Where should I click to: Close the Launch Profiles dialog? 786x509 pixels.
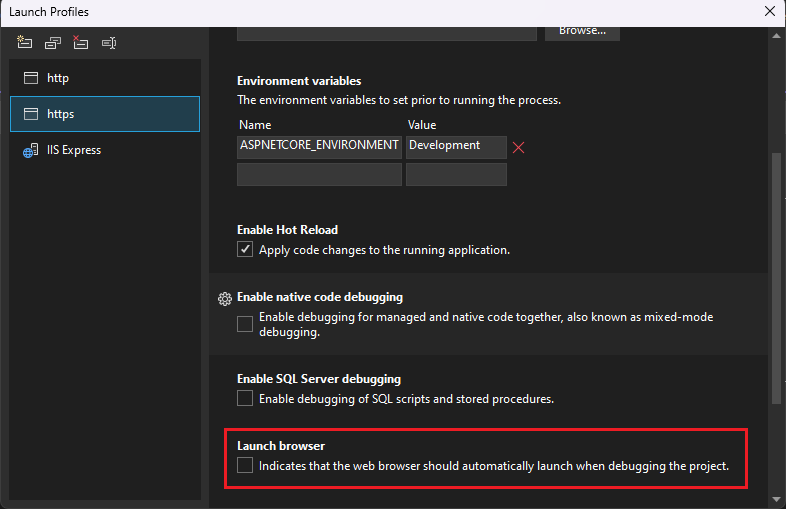pos(768,11)
